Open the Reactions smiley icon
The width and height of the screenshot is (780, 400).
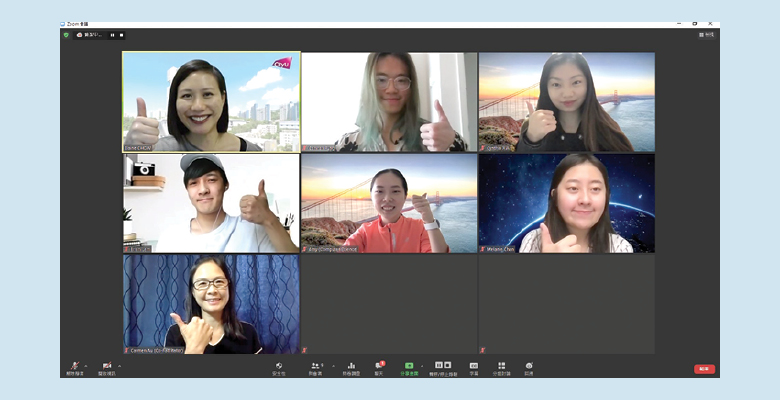pyautogui.click(x=529, y=366)
